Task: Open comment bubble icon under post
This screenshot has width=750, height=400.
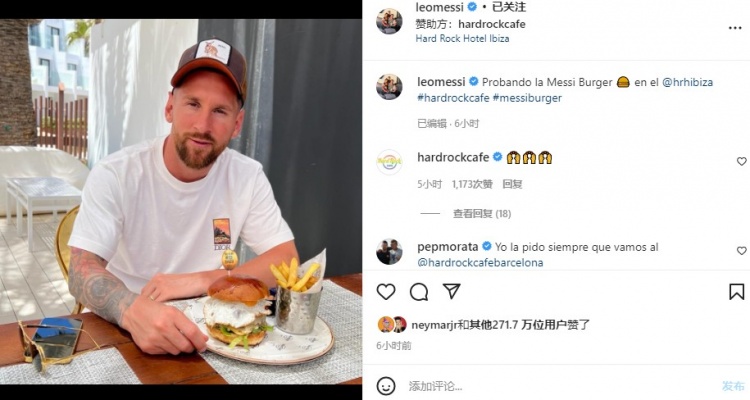Action: [x=419, y=291]
